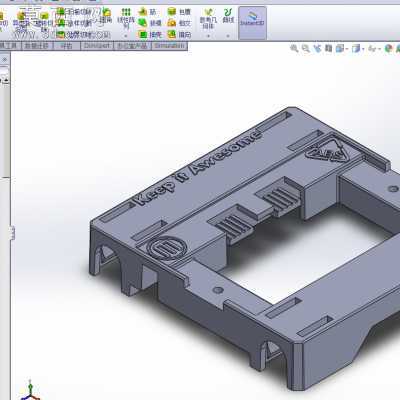400x400 pixels.
Task: Expand the Display Style dropdown arrow
Action: coord(363,49)
